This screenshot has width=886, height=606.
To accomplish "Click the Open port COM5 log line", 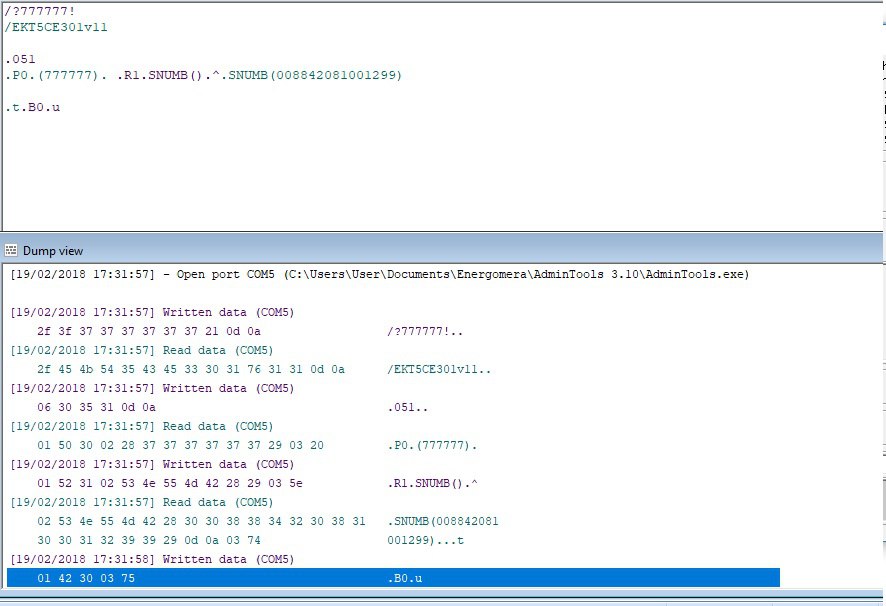I will point(380,274).
